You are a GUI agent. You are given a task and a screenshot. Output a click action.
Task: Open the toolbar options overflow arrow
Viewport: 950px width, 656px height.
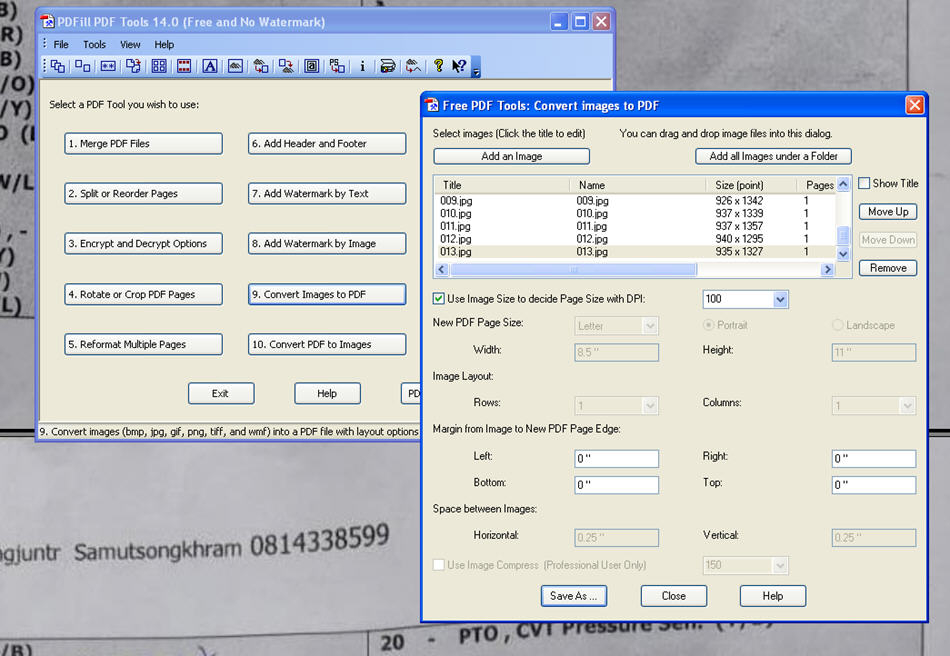[476, 67]
